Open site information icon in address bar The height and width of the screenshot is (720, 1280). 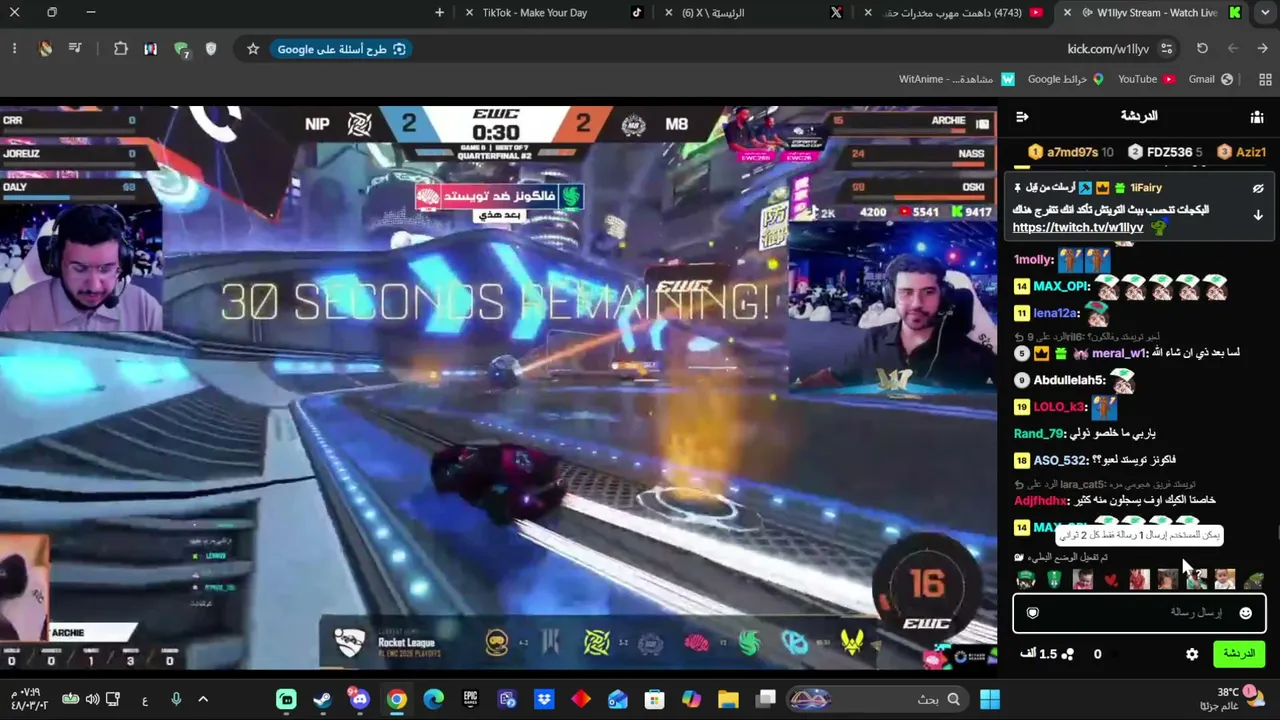point(1167,49)
